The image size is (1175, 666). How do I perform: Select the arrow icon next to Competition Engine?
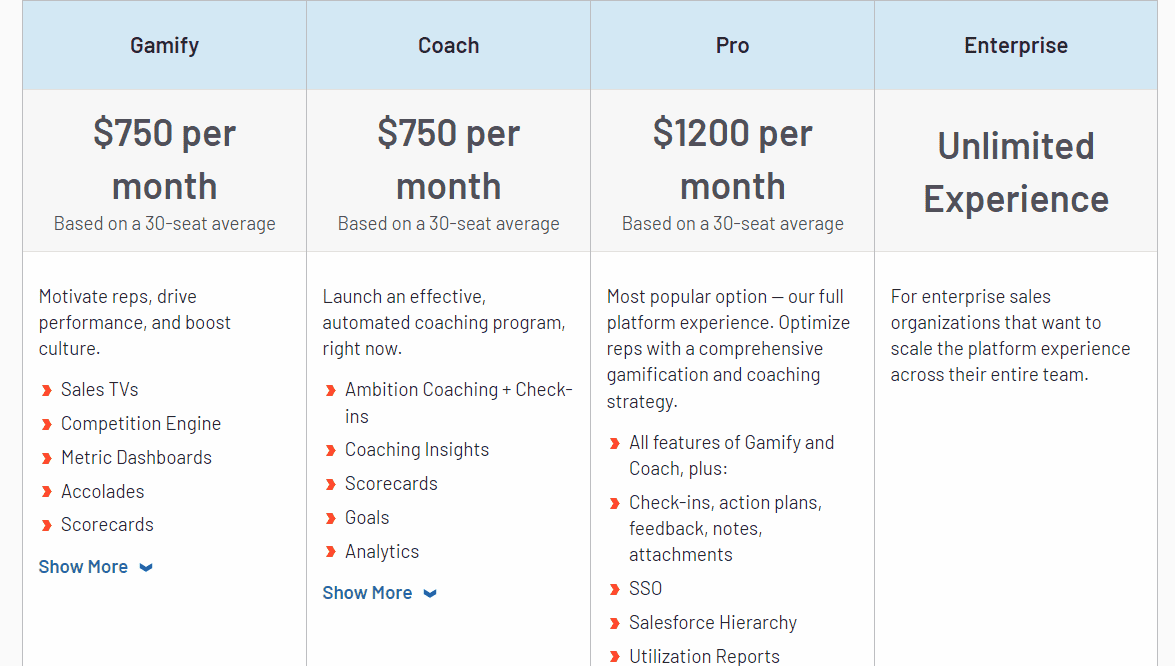(x=46, y=424)
